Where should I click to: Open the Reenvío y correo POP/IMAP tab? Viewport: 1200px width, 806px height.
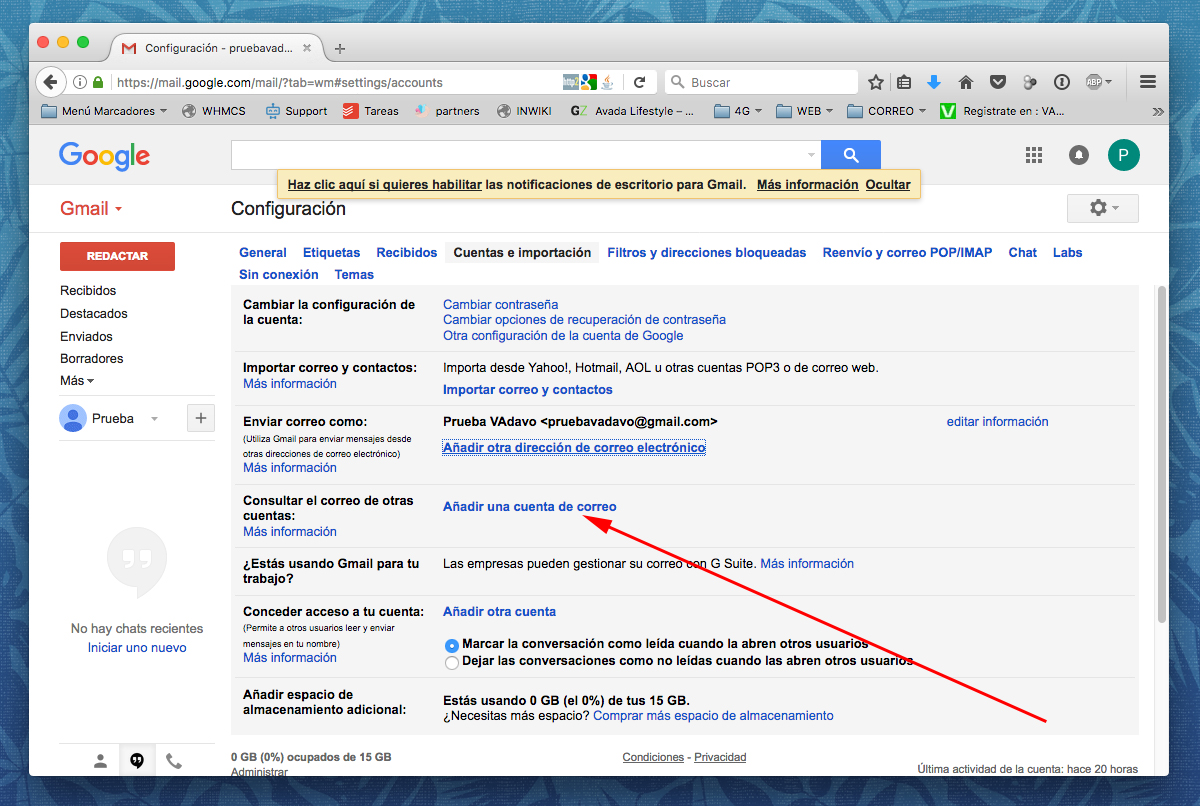click(x=907, y=253)
